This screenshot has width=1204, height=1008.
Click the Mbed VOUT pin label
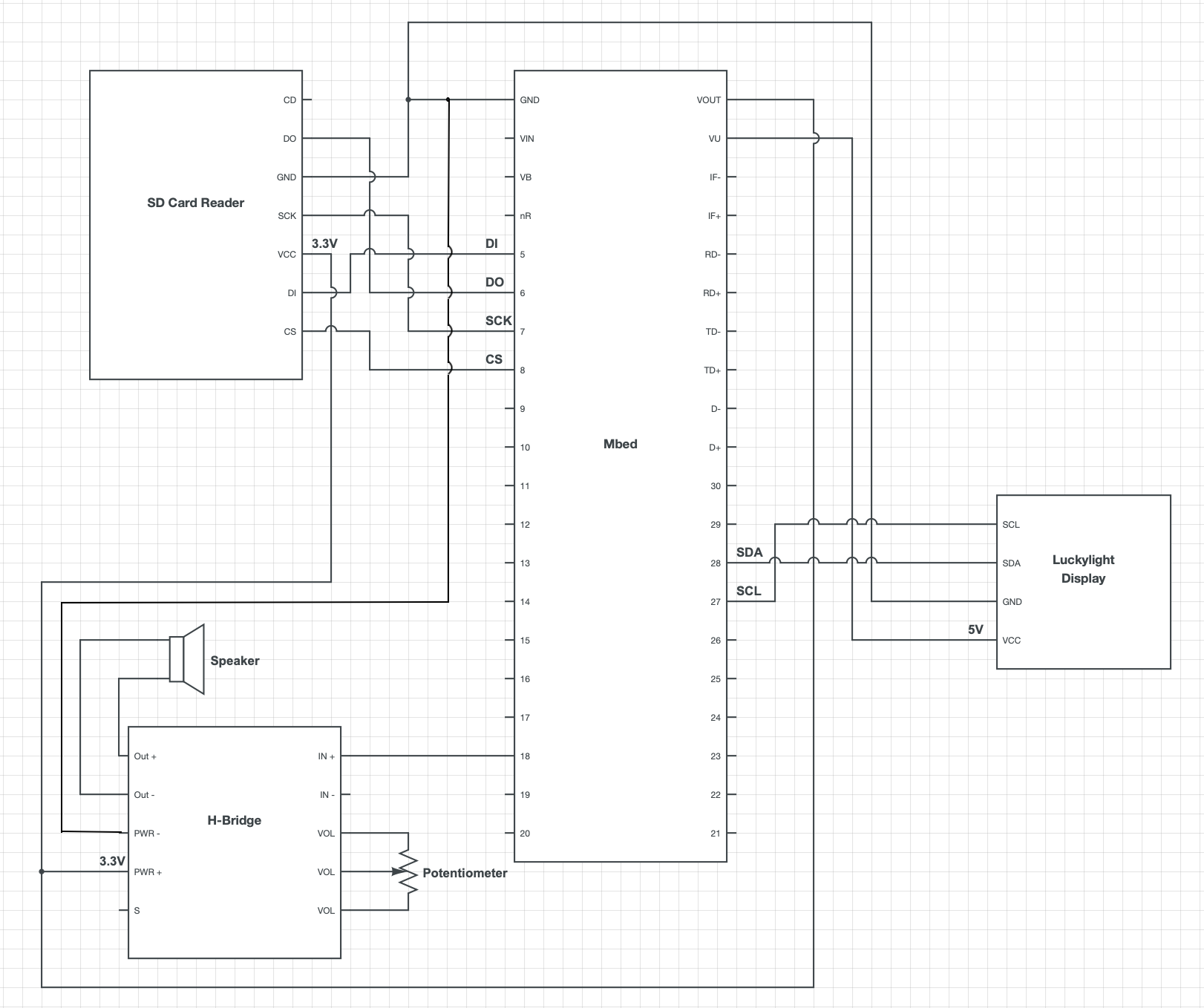tap(709, 100)
